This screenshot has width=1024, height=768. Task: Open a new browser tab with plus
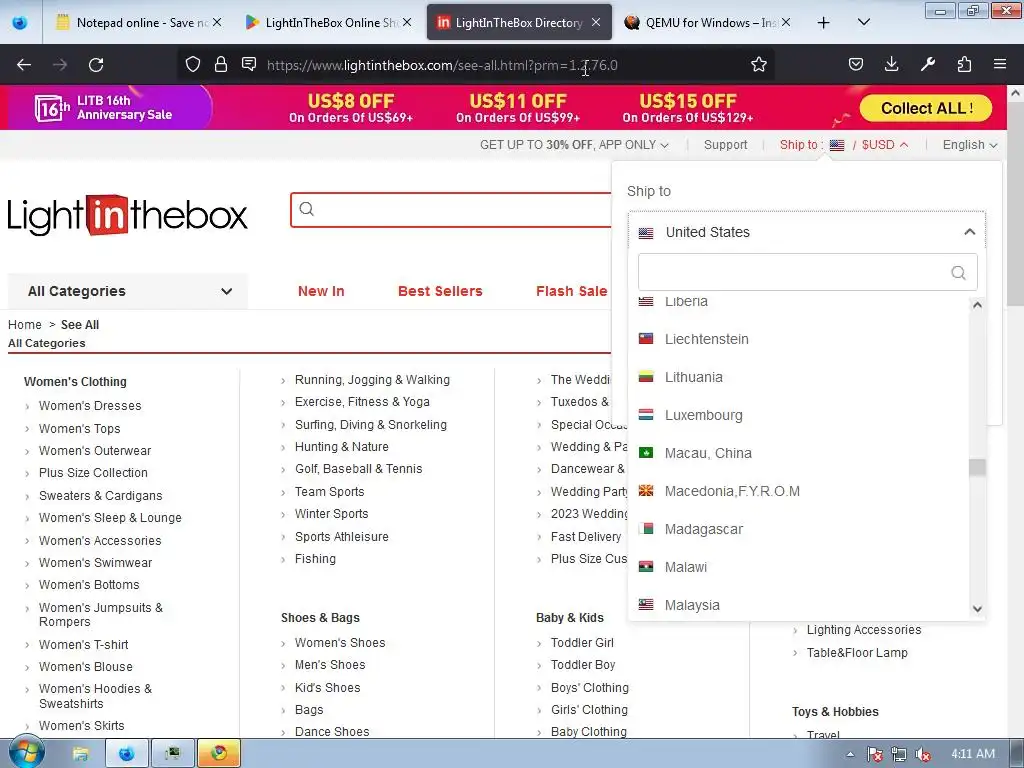click(x=824, y=23)
